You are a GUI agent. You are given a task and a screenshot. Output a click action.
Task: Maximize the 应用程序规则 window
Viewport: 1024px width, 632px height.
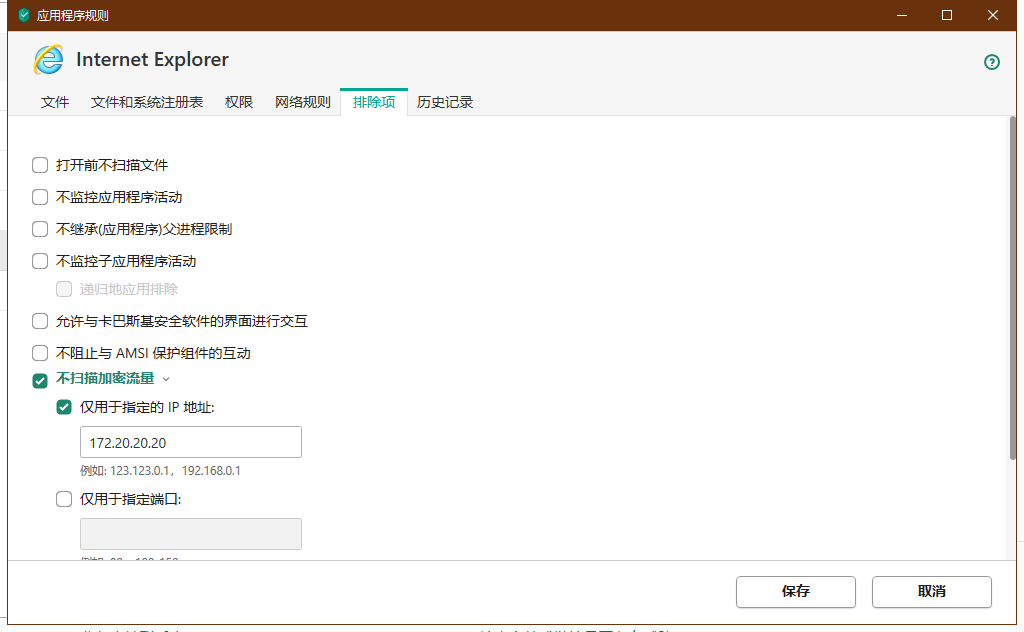(947, 15)
